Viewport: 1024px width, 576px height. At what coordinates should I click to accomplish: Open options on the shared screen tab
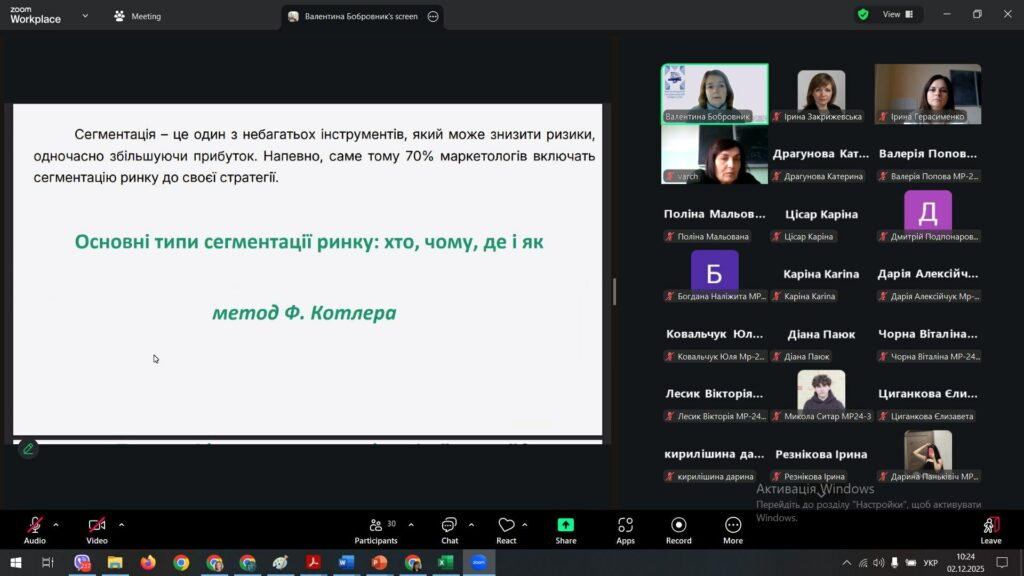coord(433,16)
